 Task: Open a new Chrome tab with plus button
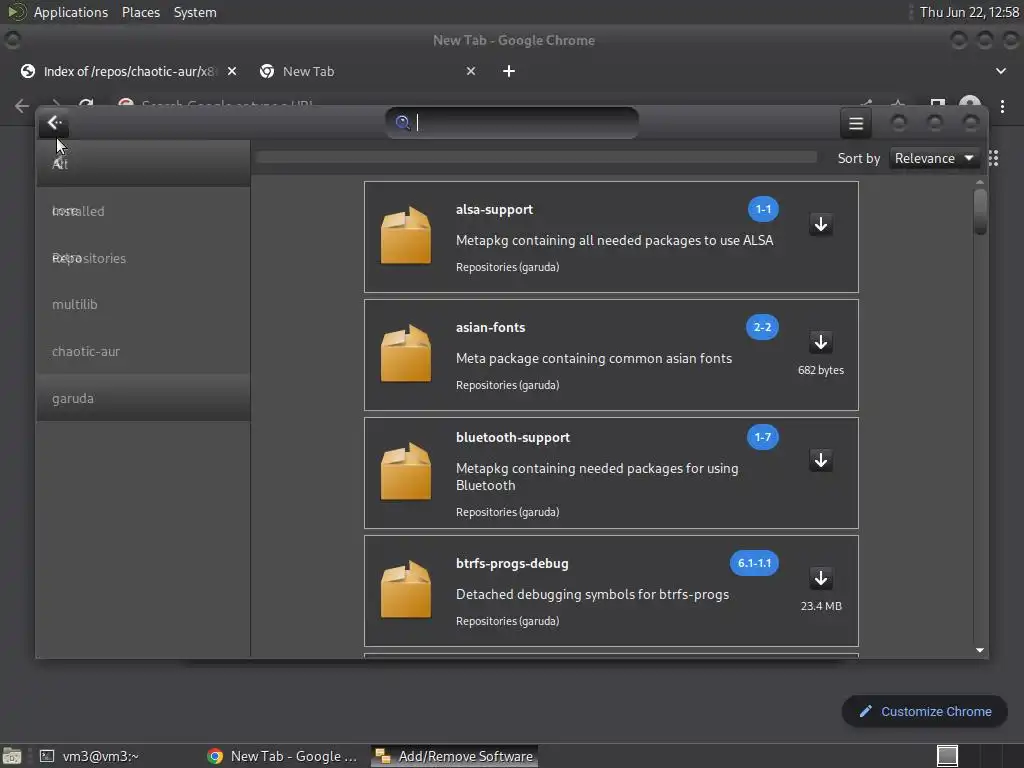click(509, 71)
